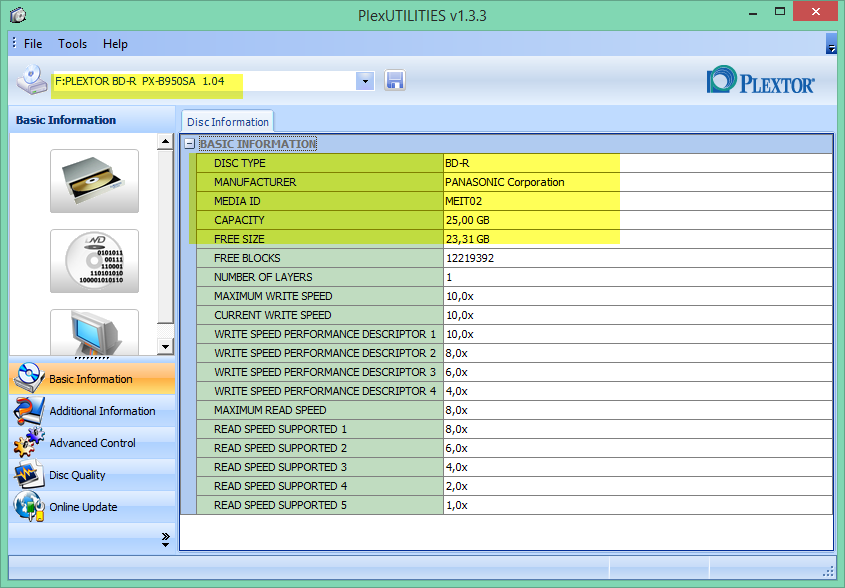
Task: Select the READ SPEED SUPPORTED 2 row
Action: click(x=515, y=448)
